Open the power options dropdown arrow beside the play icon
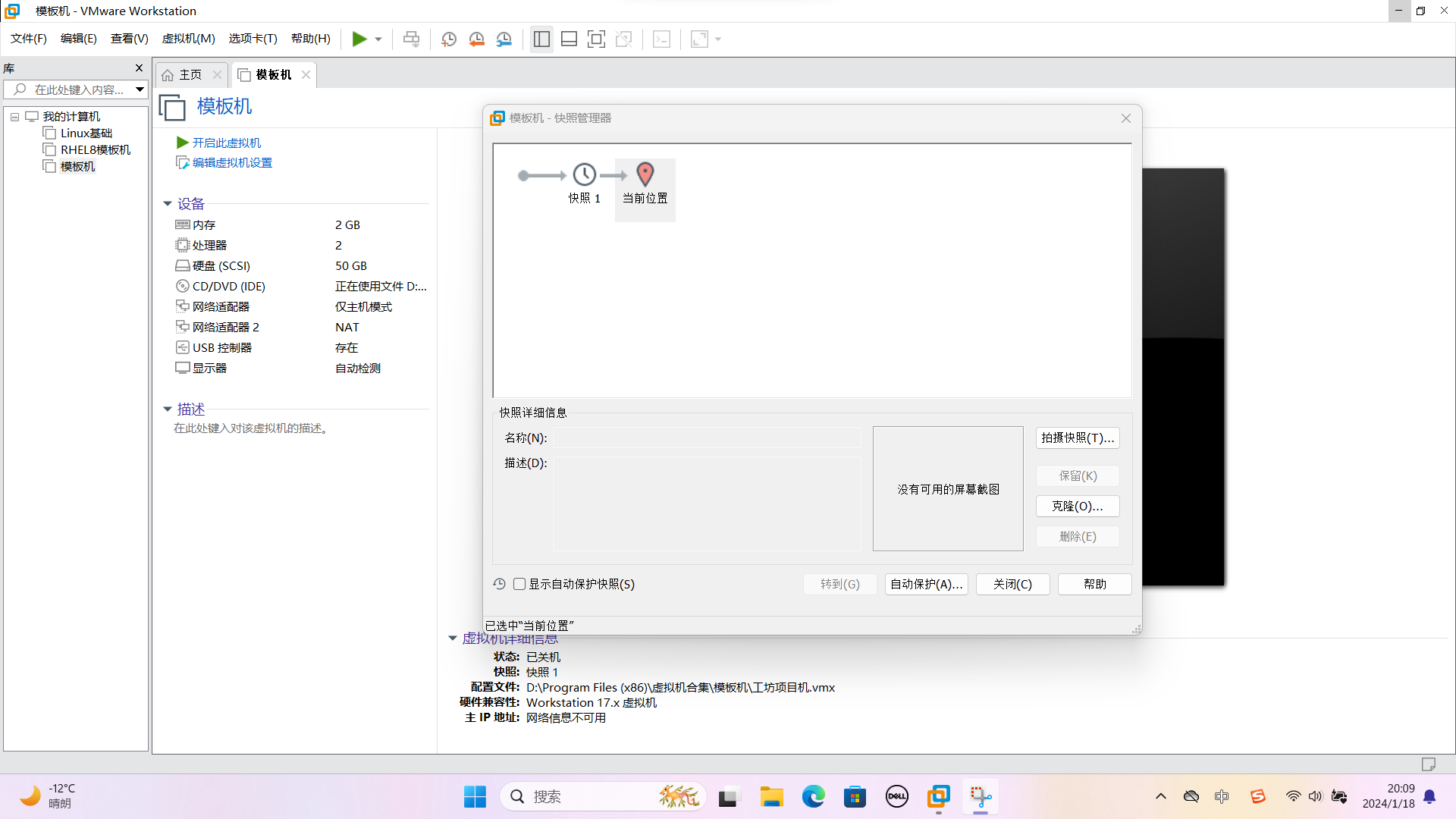This screenshot has width=1456, height=819. tap(378, 39)
